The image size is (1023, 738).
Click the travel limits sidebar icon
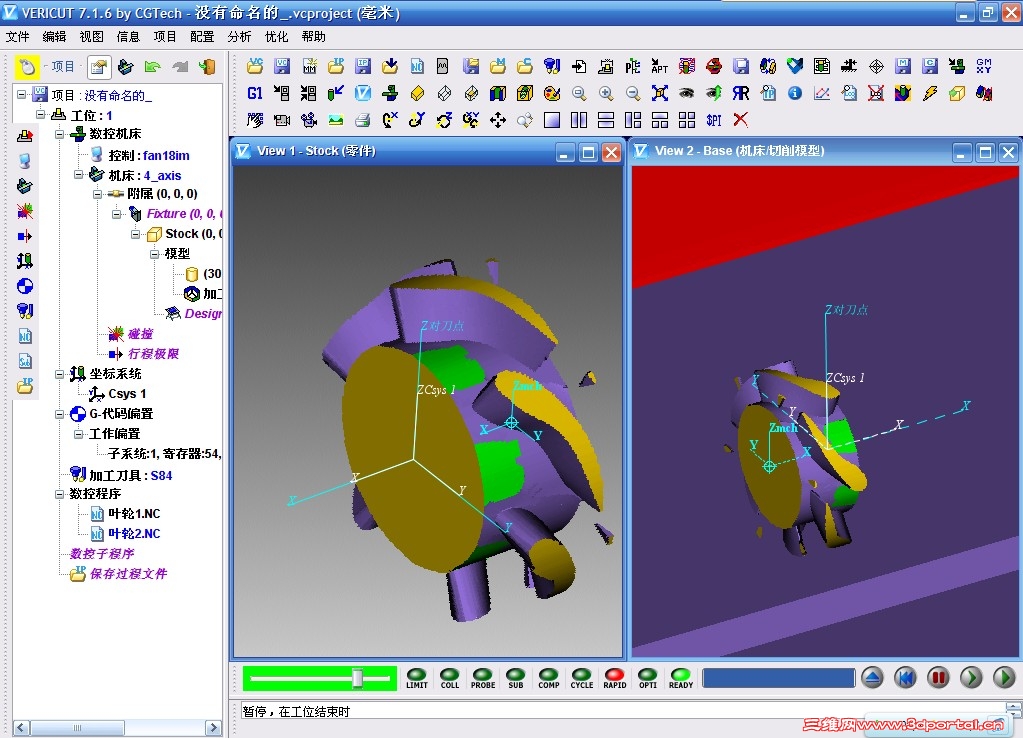point(25,236)
